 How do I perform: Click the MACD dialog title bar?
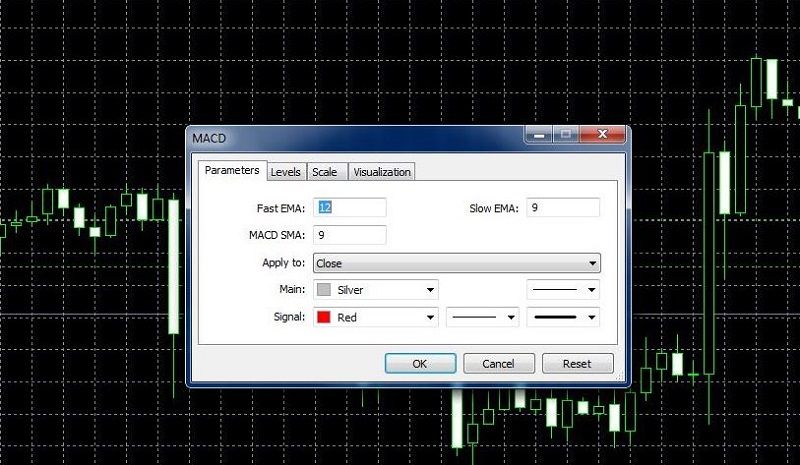(350, 135)
